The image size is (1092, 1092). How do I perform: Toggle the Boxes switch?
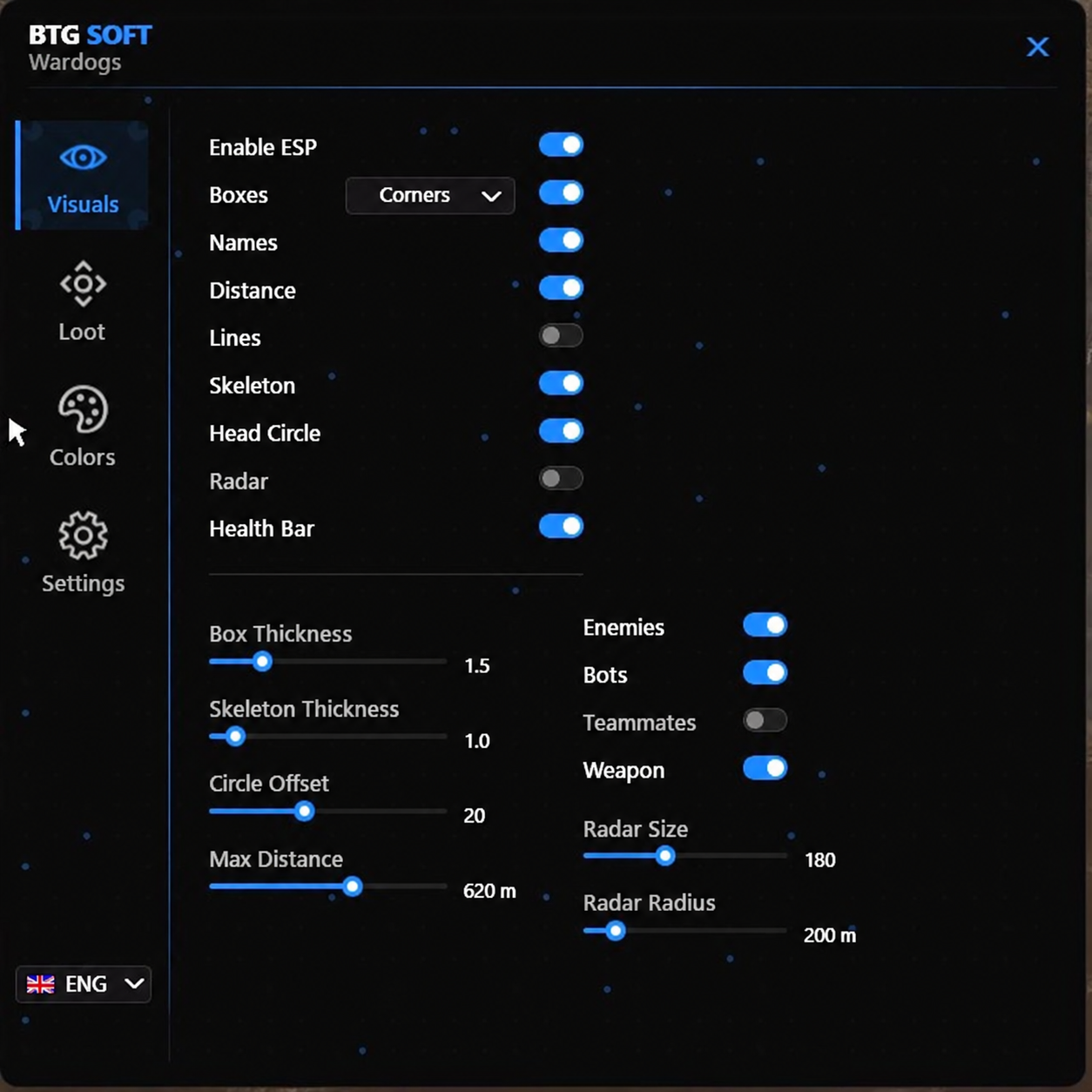(561, 192)
